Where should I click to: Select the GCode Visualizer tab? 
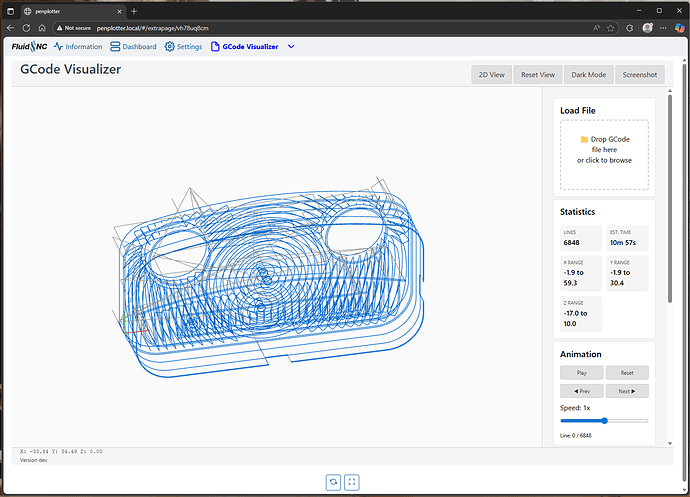tap(244, 47)
